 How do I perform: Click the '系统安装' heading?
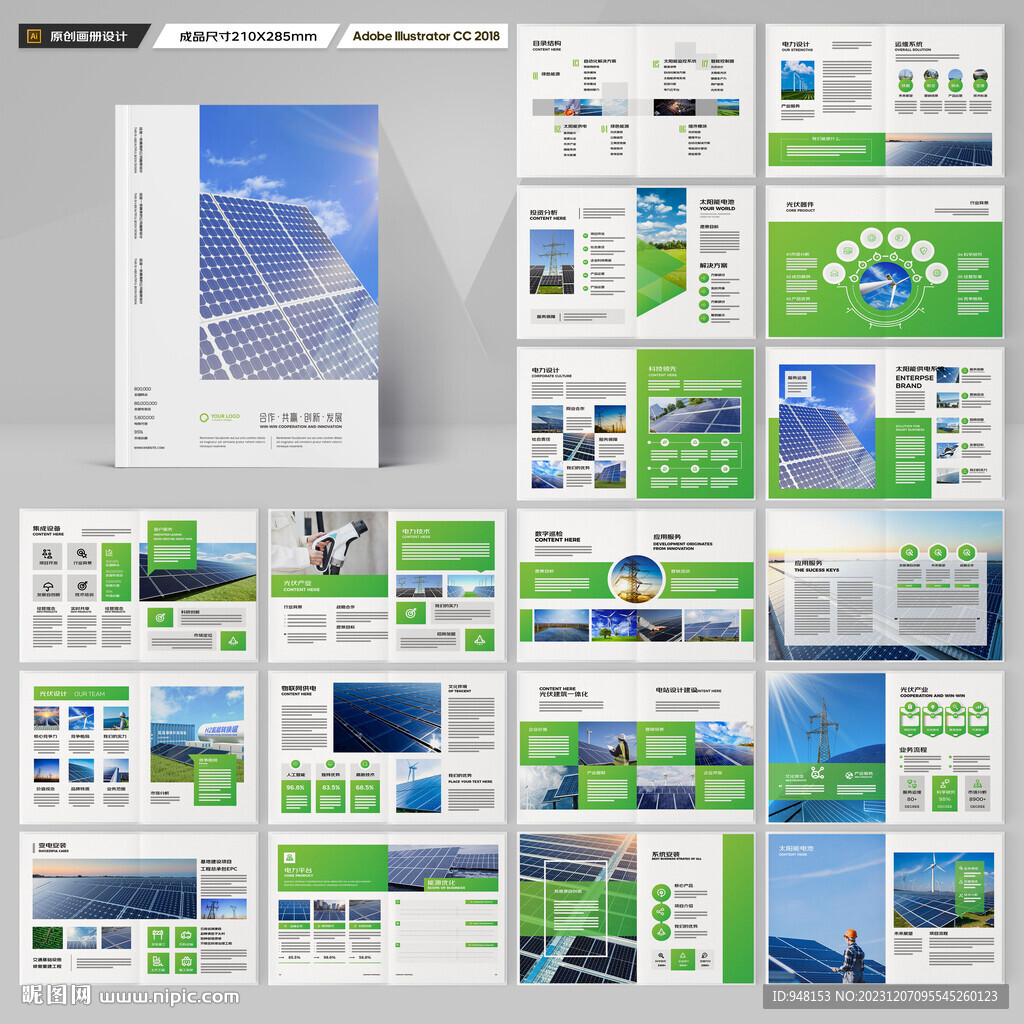tap(665, 854)
